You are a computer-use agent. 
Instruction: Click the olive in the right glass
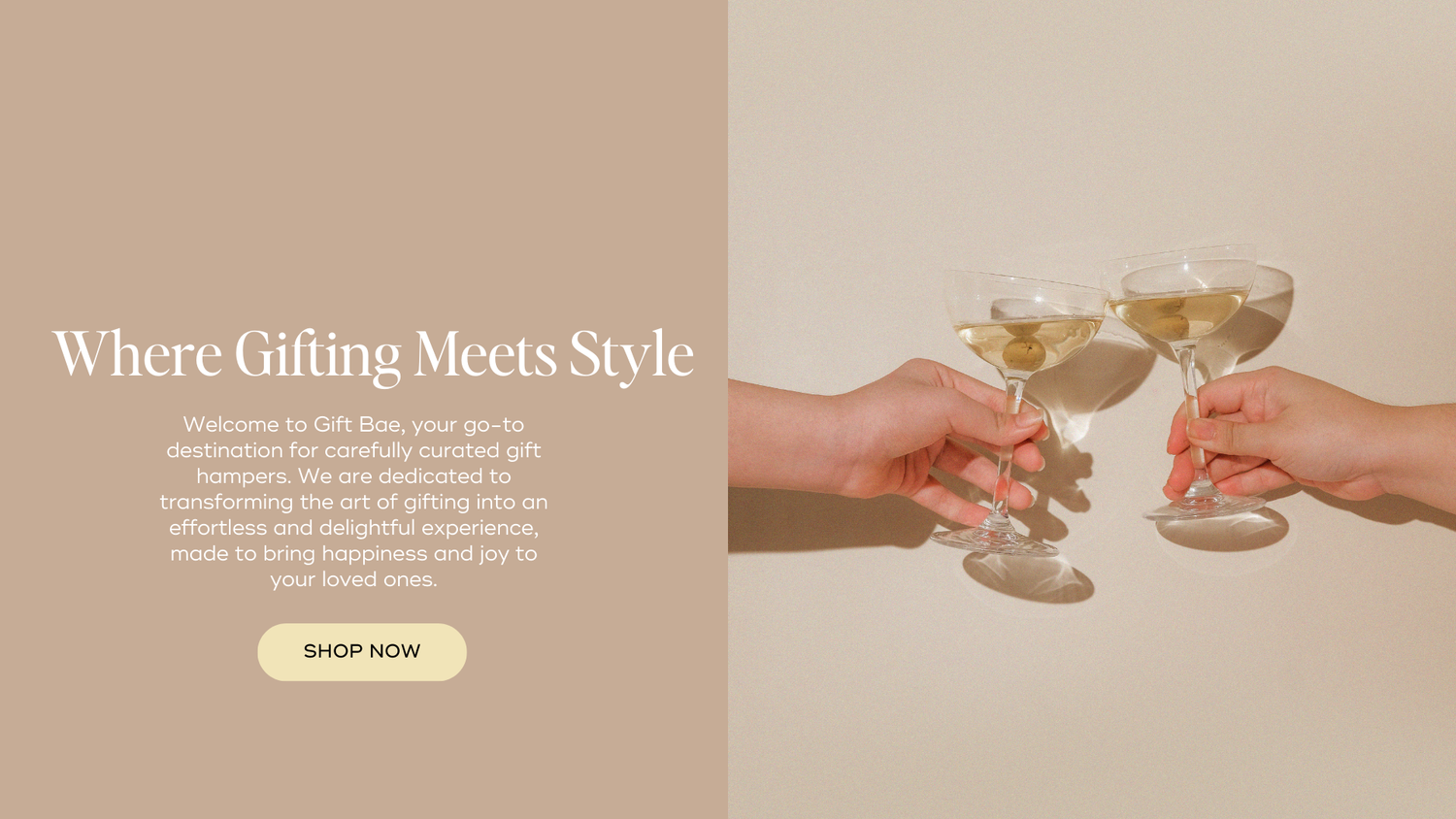click(1168, 325)
